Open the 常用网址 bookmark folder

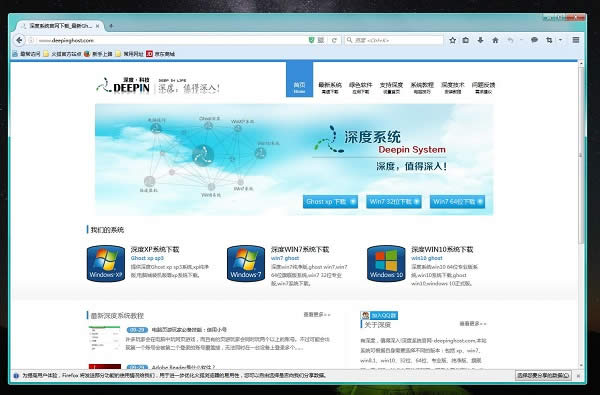(x=129, y=54)
